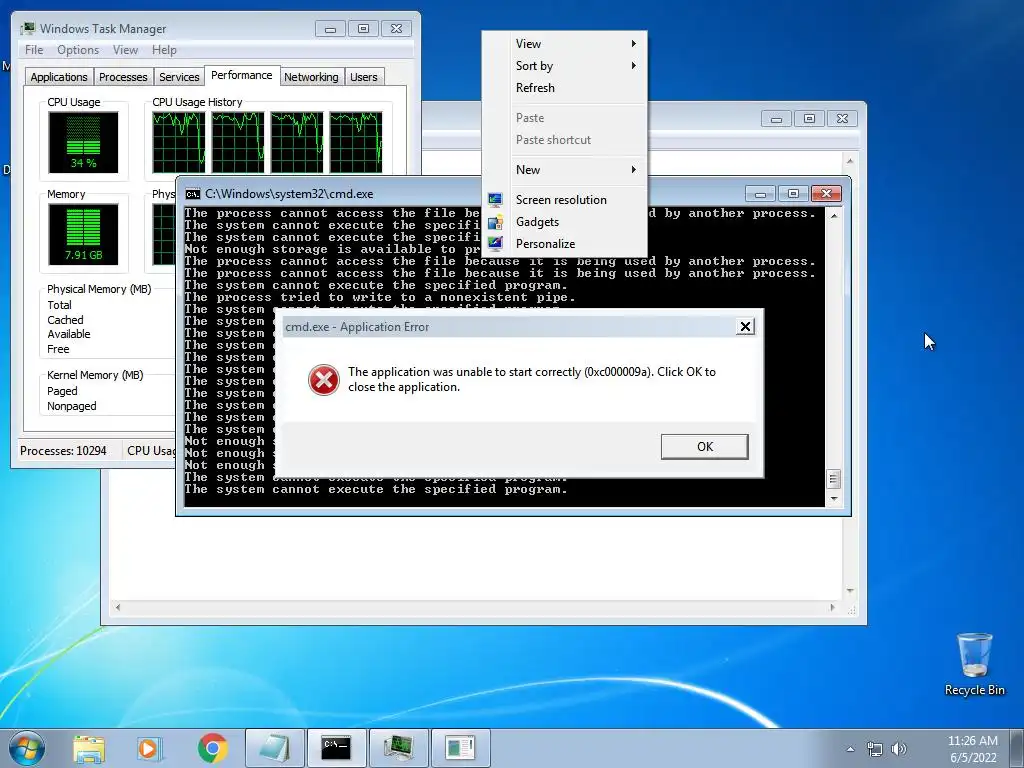Close the cmd.exe window

[826, 194]
